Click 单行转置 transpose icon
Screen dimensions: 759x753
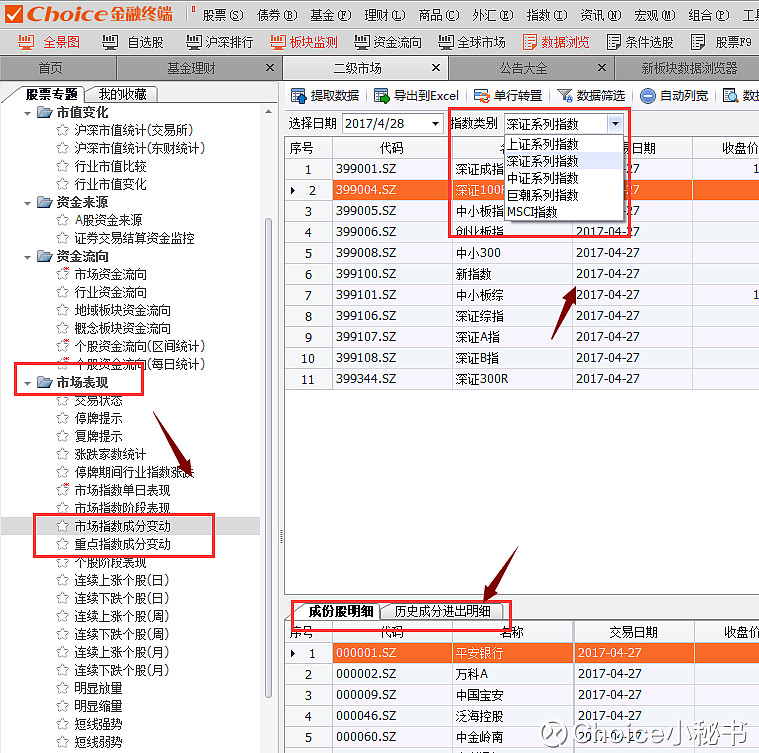click(x=482, y=96)
